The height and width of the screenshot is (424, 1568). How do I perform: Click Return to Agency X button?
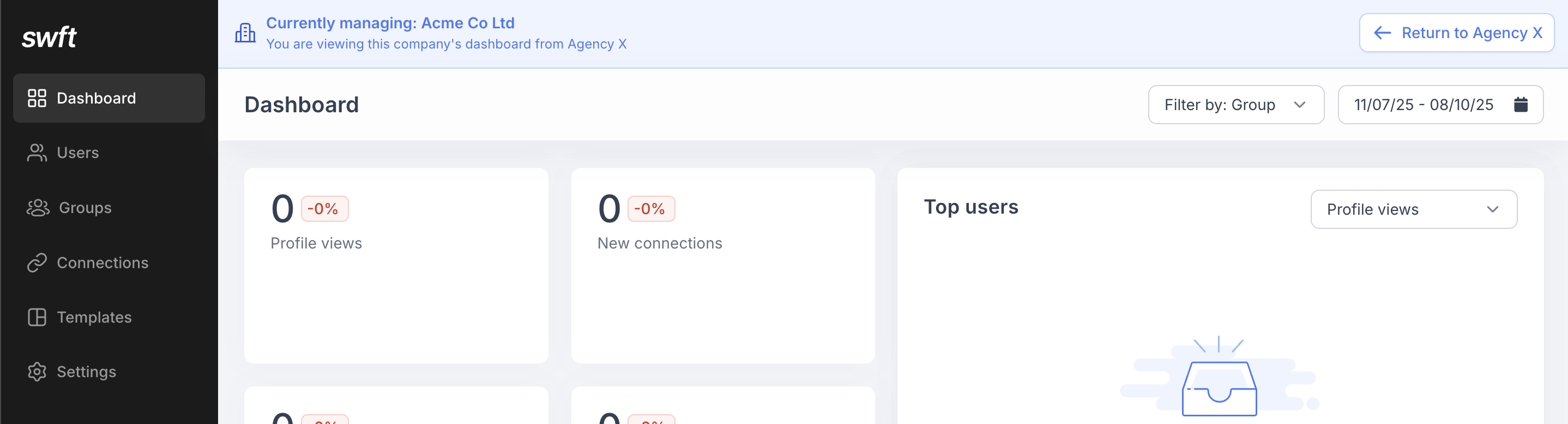[1457, 33]
